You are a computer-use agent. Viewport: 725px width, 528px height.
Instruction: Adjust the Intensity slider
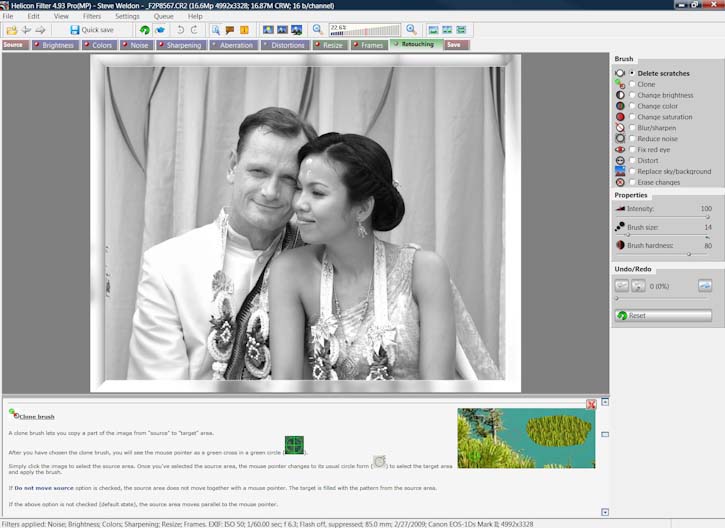tap(663, 216)
